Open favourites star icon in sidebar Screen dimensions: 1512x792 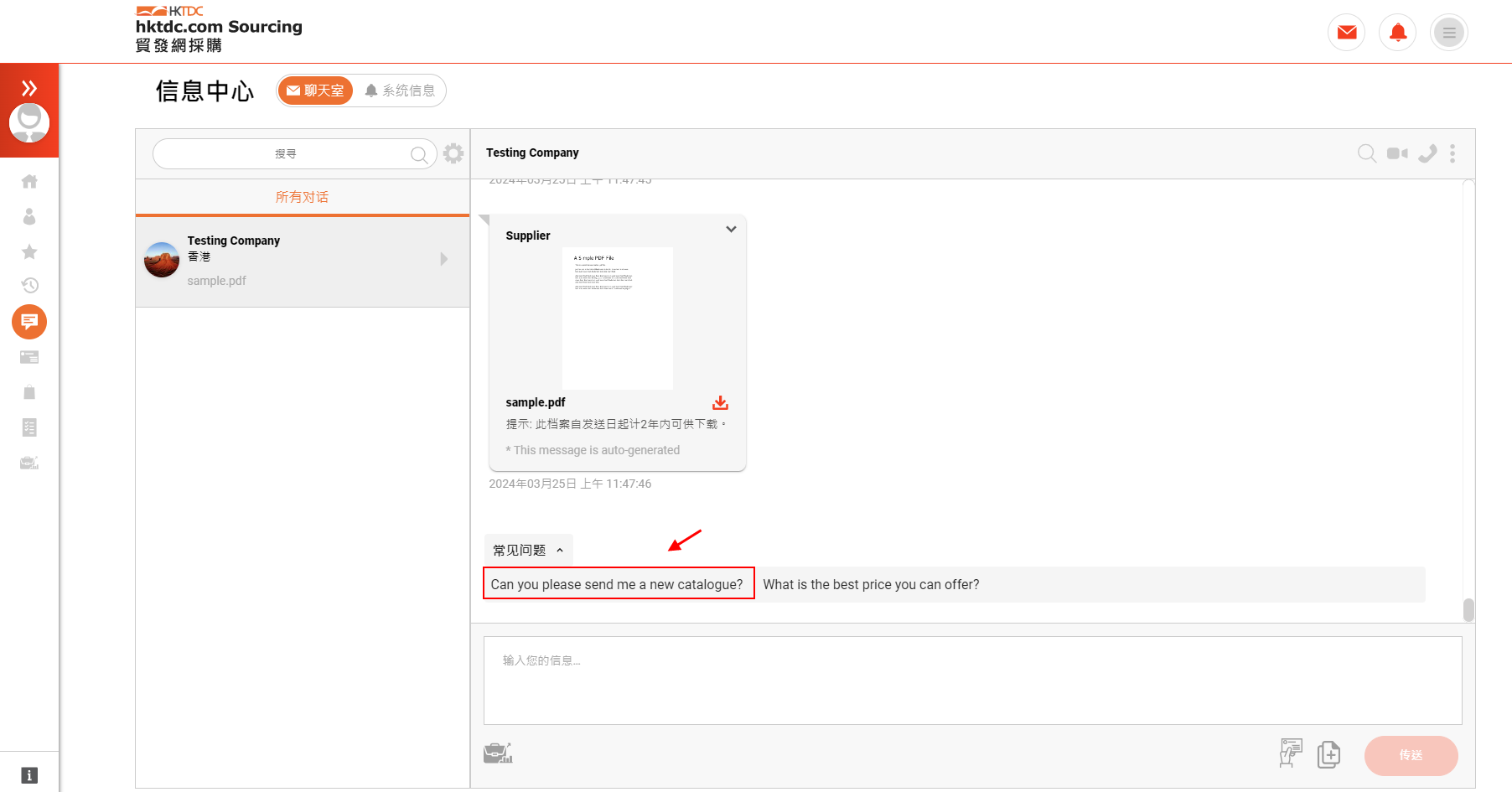tap(29, 251)
